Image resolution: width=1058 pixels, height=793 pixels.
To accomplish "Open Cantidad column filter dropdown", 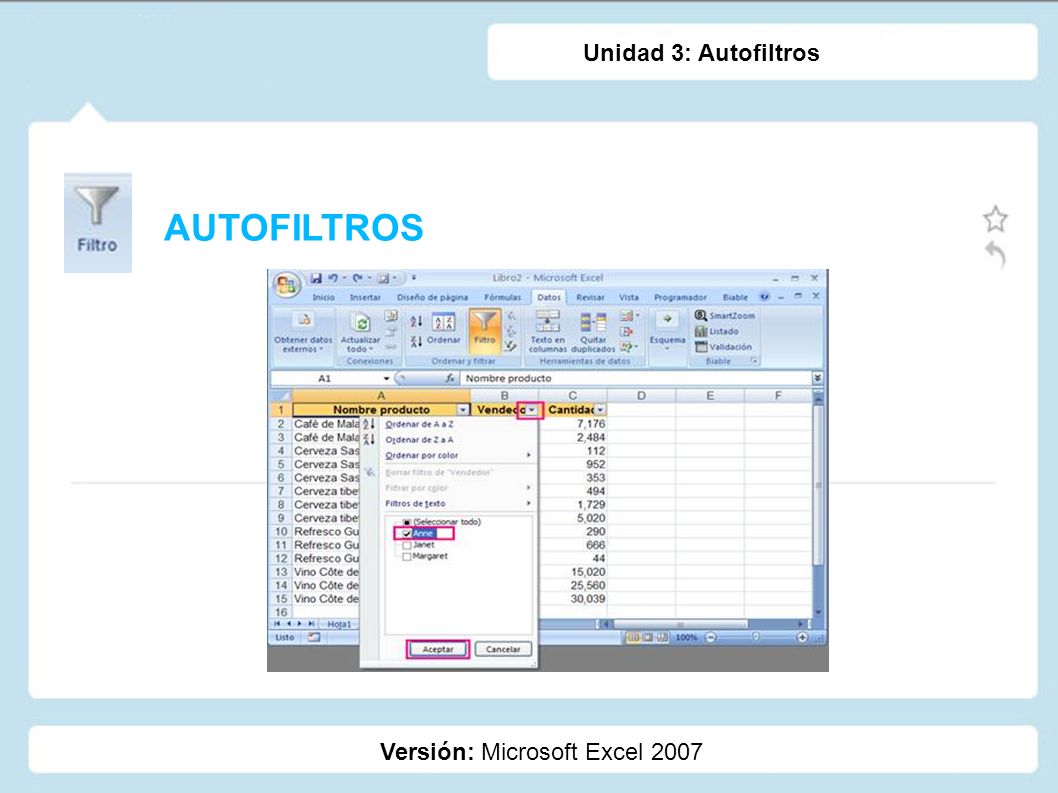I will click(x=600, y=410).
